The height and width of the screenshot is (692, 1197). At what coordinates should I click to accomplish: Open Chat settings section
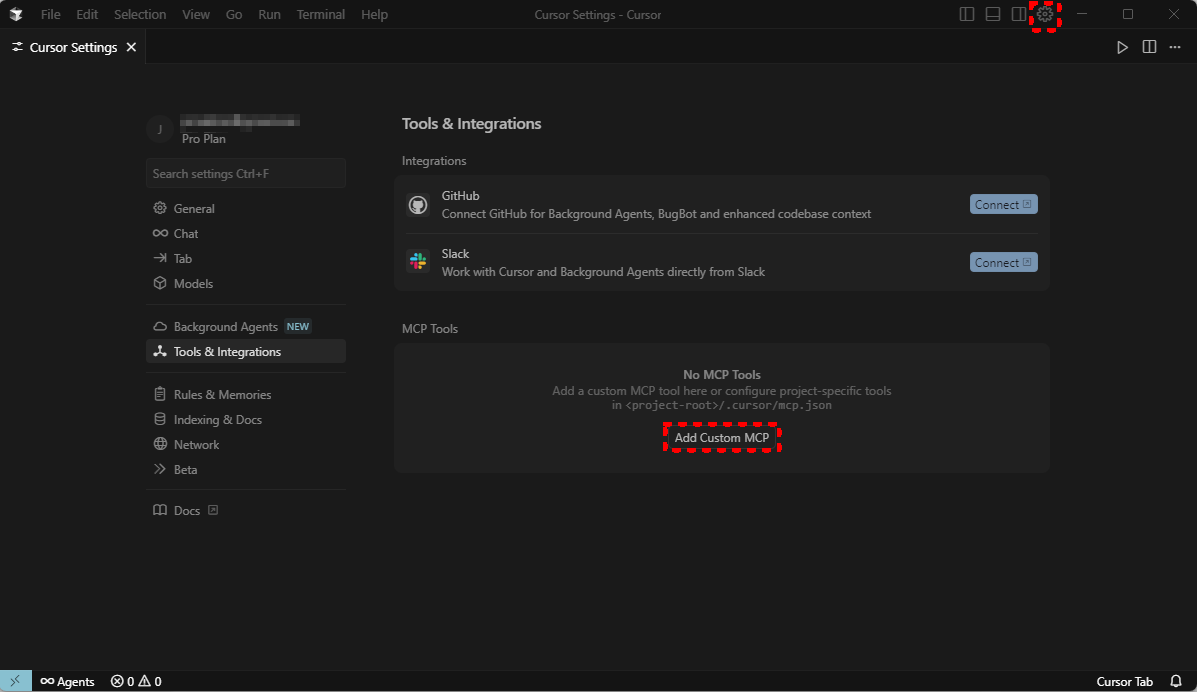[x=246, y=234]
